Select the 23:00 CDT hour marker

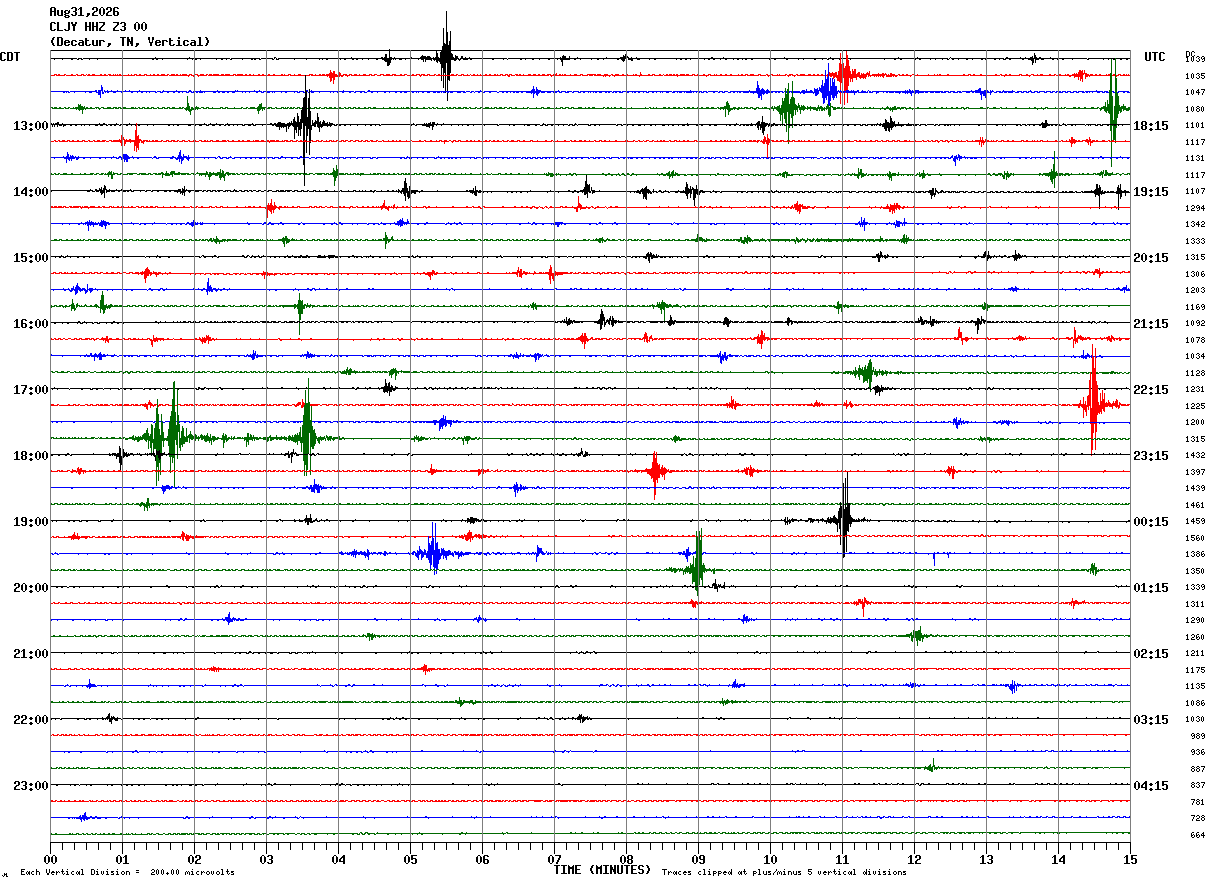click(x=31, y=786)
